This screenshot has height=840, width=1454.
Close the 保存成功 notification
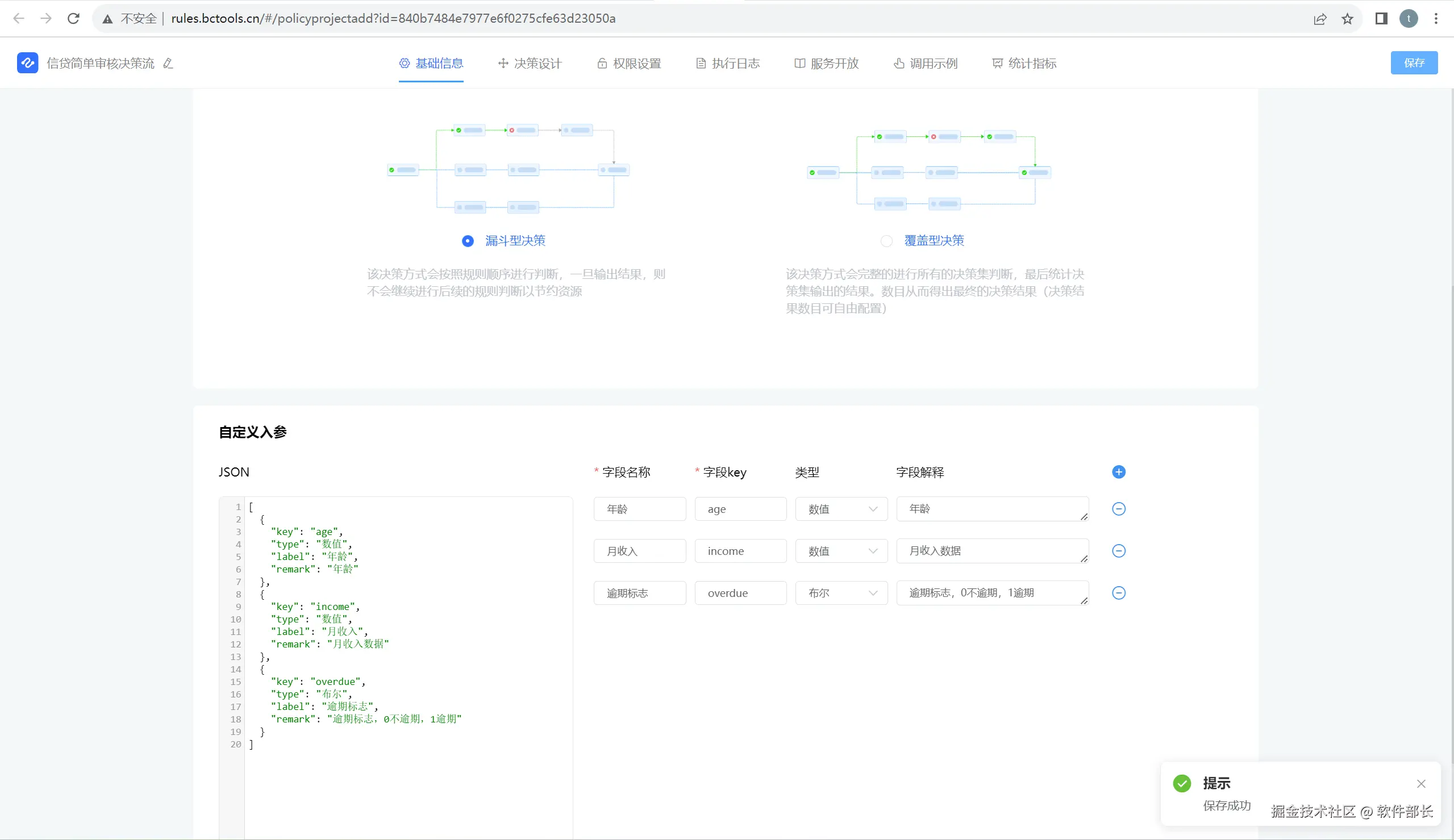click(x=1420, y=783)
